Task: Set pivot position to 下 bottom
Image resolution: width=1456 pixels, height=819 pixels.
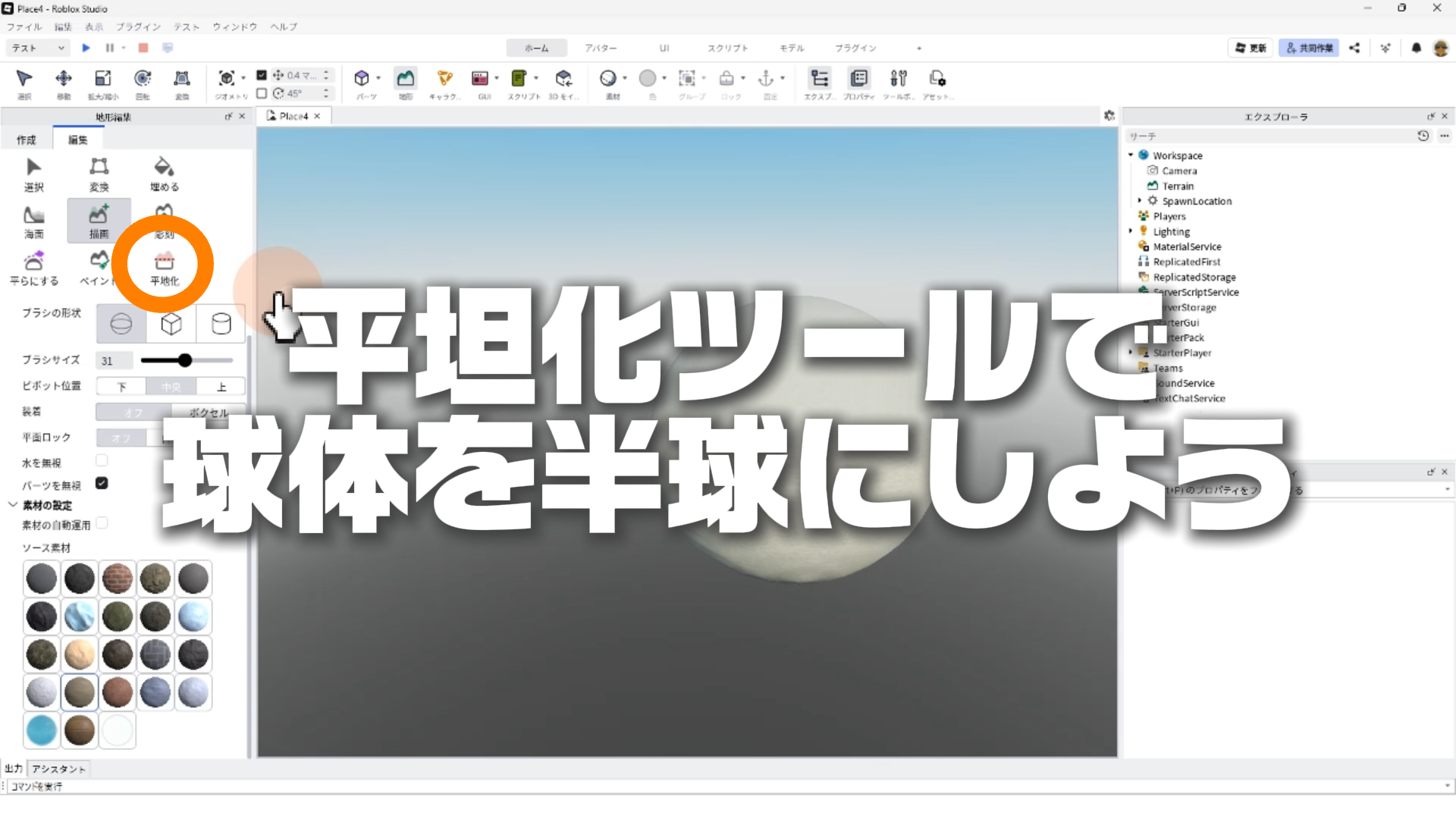Action: click(x=121, y=387)
